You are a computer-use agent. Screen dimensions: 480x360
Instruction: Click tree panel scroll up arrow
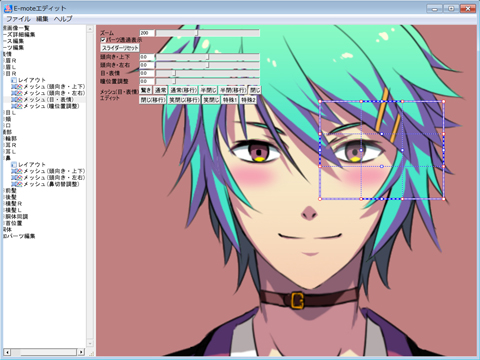(90, 29)
